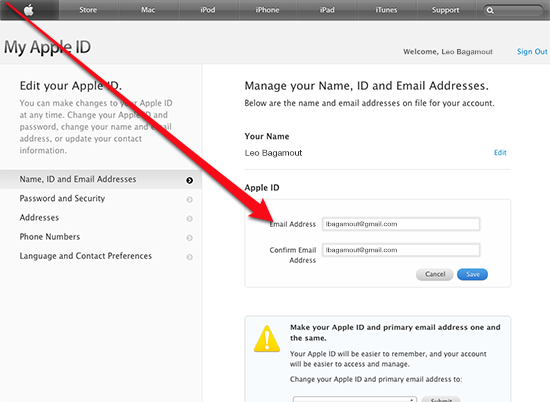Focus the Confirm Email Address field

tap(401, 250)
